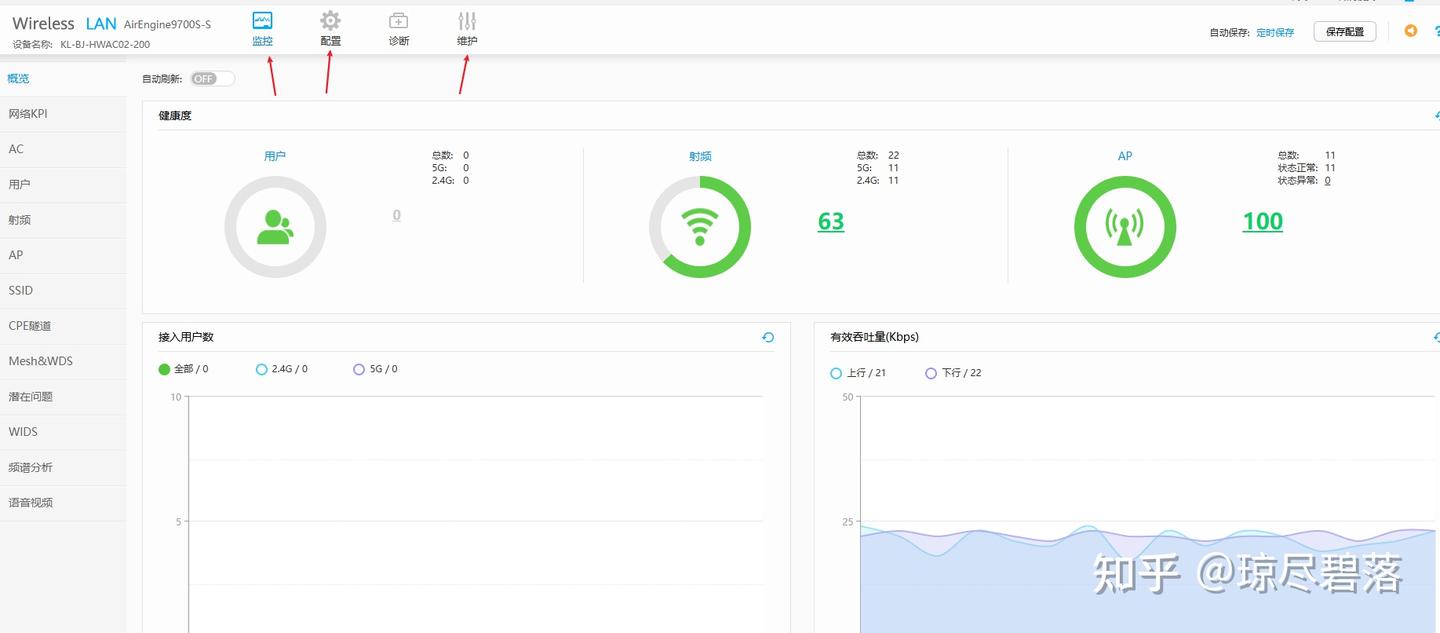Screen dimensions: 1440x633
Task: Open the 监控 monitoring icon
Action: 262,21
